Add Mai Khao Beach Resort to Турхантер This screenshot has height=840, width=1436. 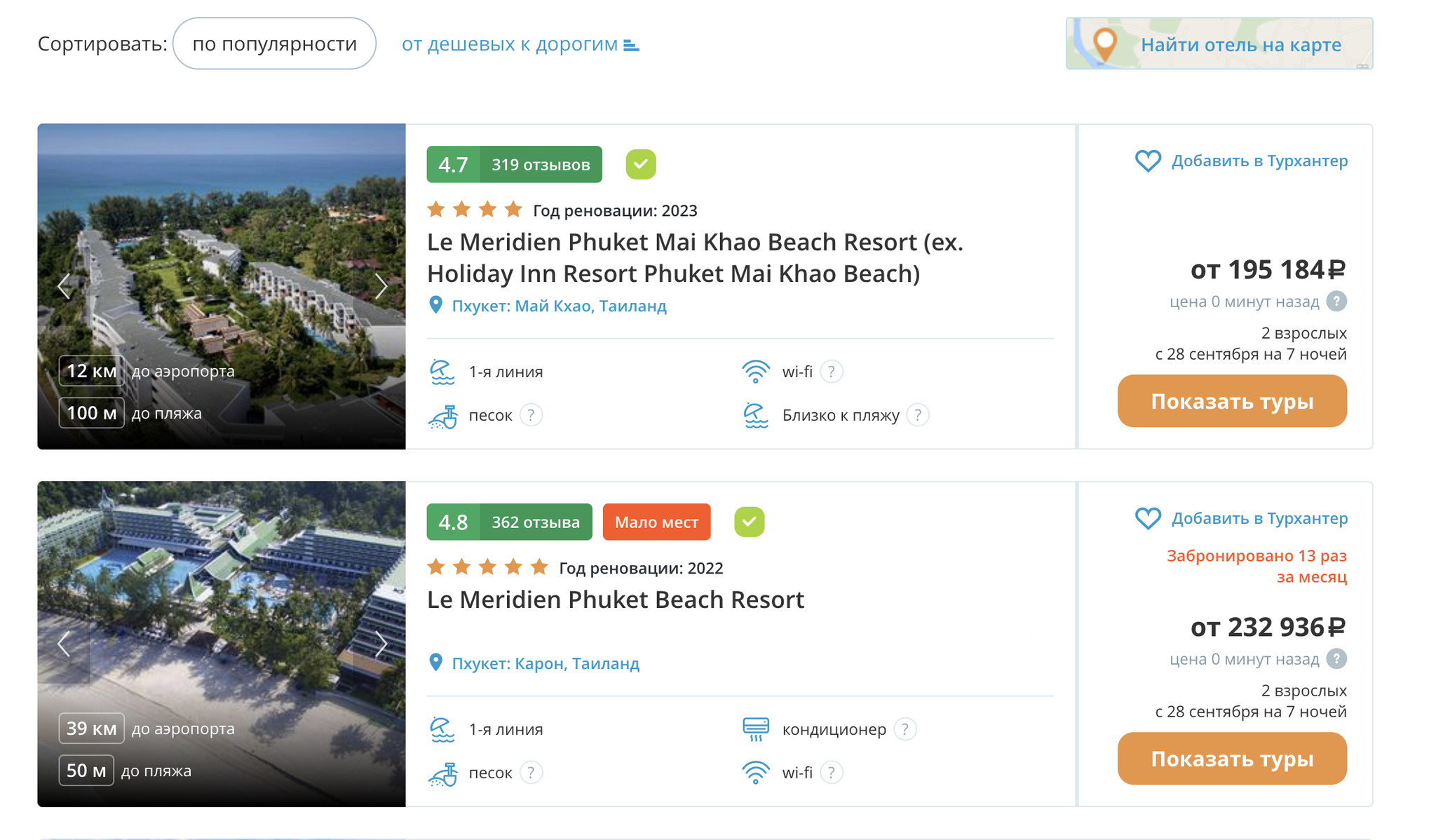pos(1241,161)
